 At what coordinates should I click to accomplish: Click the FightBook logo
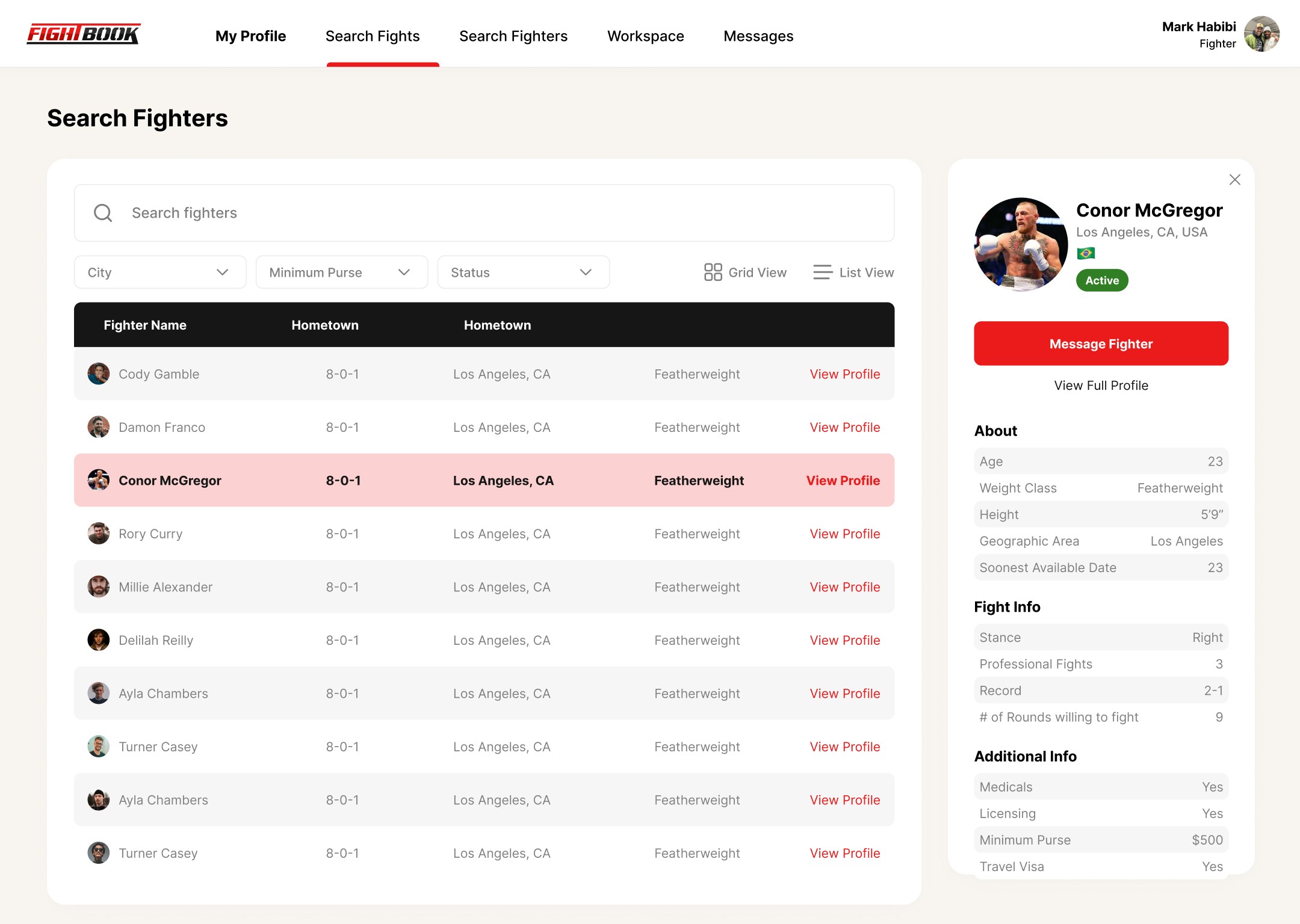tap(84, 34)
